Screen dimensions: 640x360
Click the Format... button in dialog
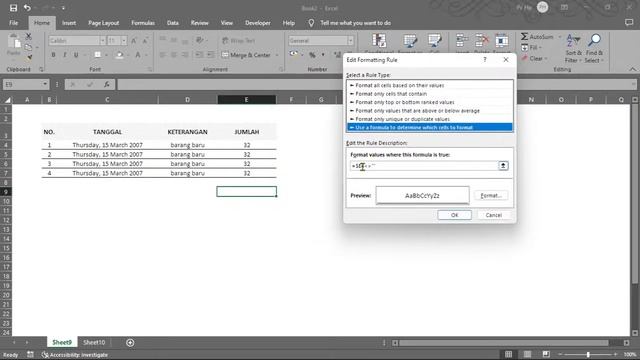(491, 196)
